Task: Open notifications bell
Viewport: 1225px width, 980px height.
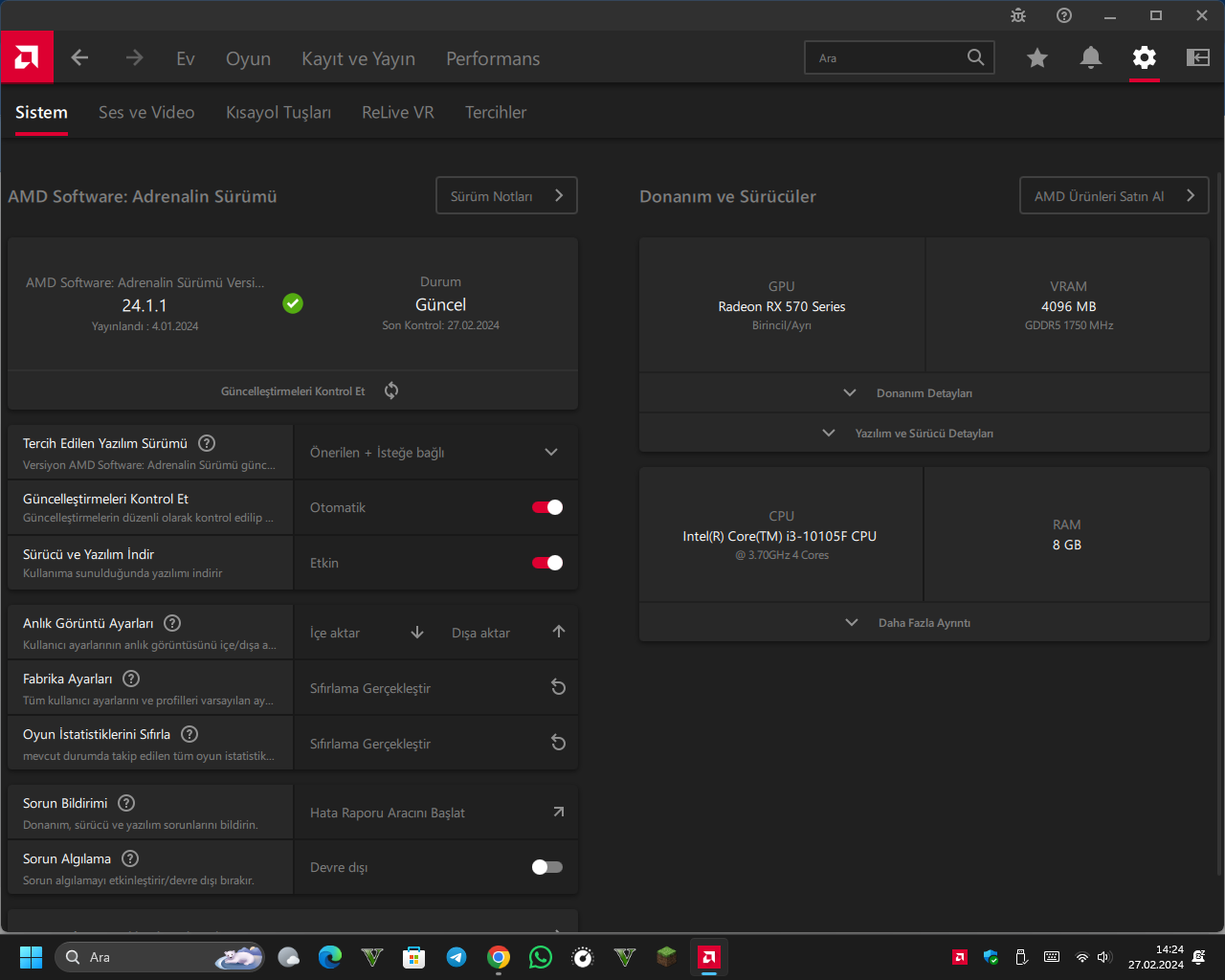Action: tap(1091, 58)
